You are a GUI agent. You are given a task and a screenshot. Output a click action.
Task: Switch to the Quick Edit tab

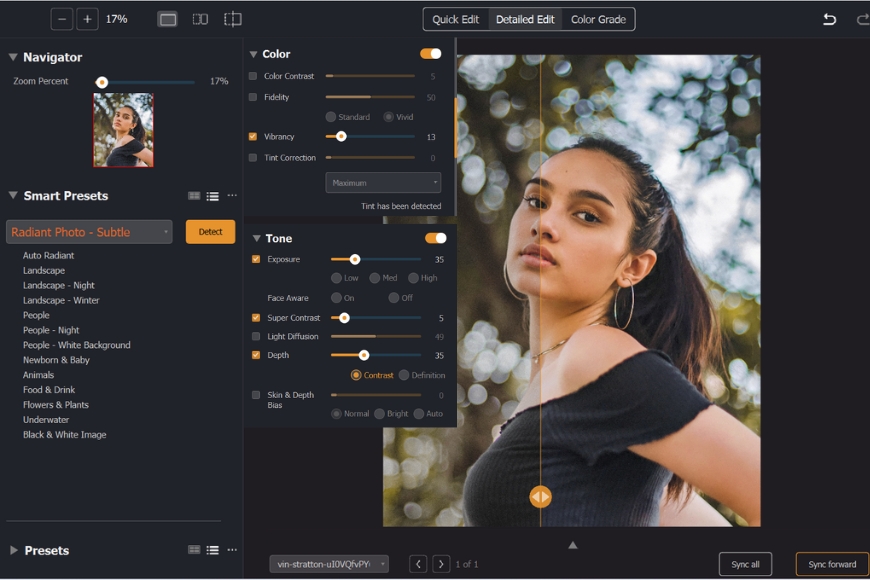point(456,19)
